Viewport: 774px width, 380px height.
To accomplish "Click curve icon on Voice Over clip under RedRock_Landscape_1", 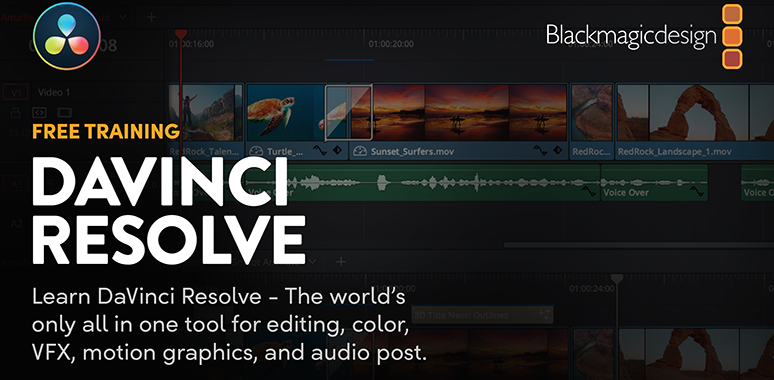I will (697, 191).
